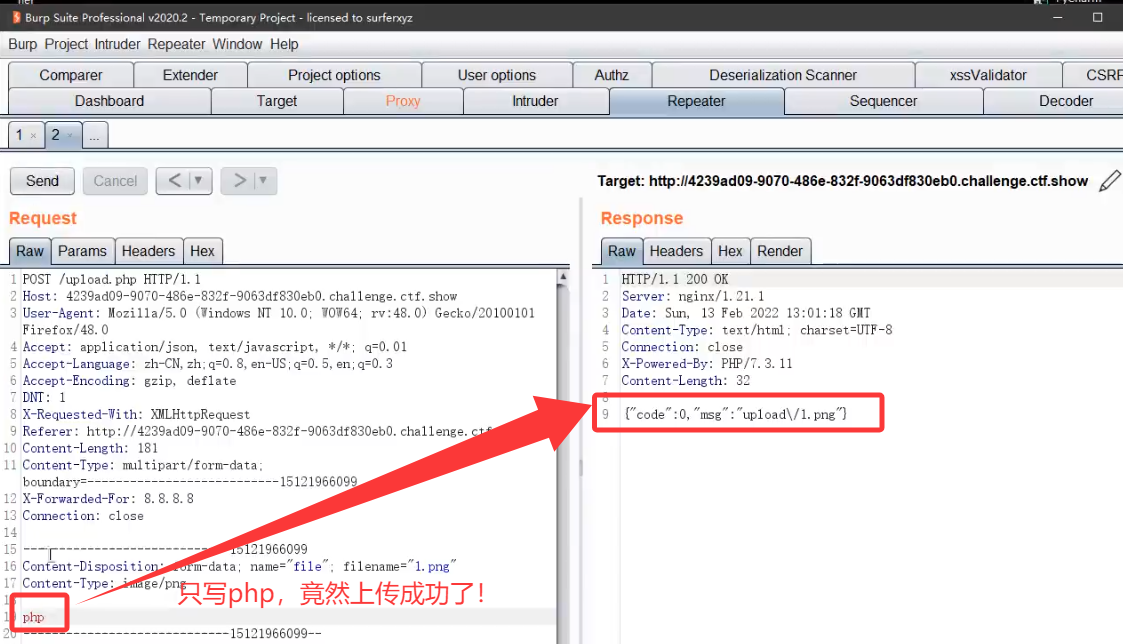Click the Cancel button

tap(115, 181)
